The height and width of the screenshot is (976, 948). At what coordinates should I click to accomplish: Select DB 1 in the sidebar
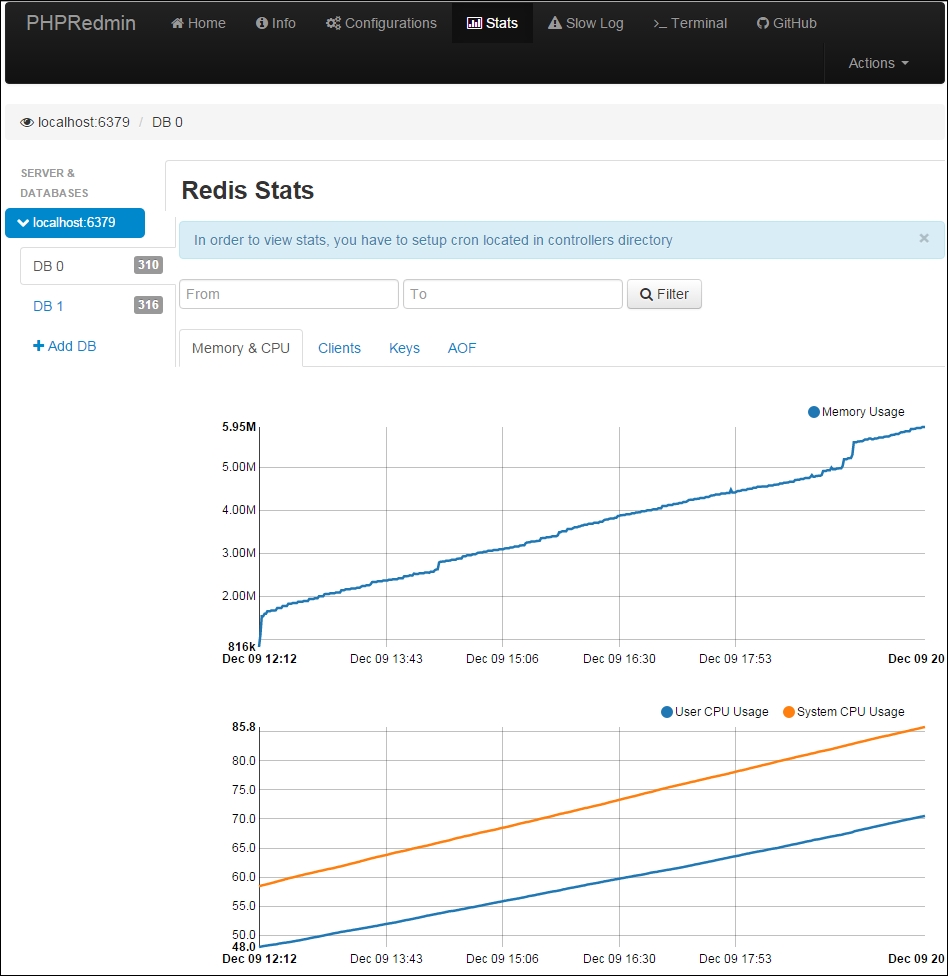click(x=48, y=306)
